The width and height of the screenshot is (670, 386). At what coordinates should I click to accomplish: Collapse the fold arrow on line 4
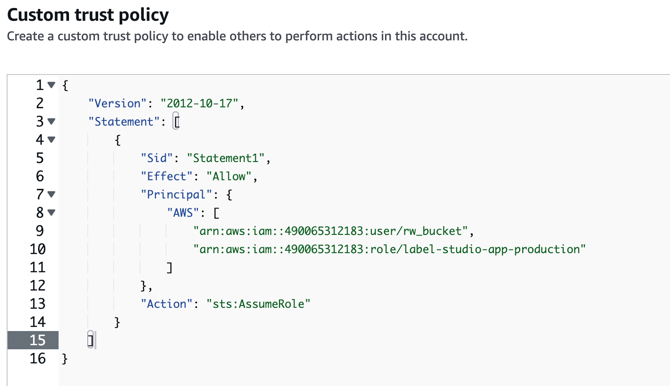(x=51, y=139)
